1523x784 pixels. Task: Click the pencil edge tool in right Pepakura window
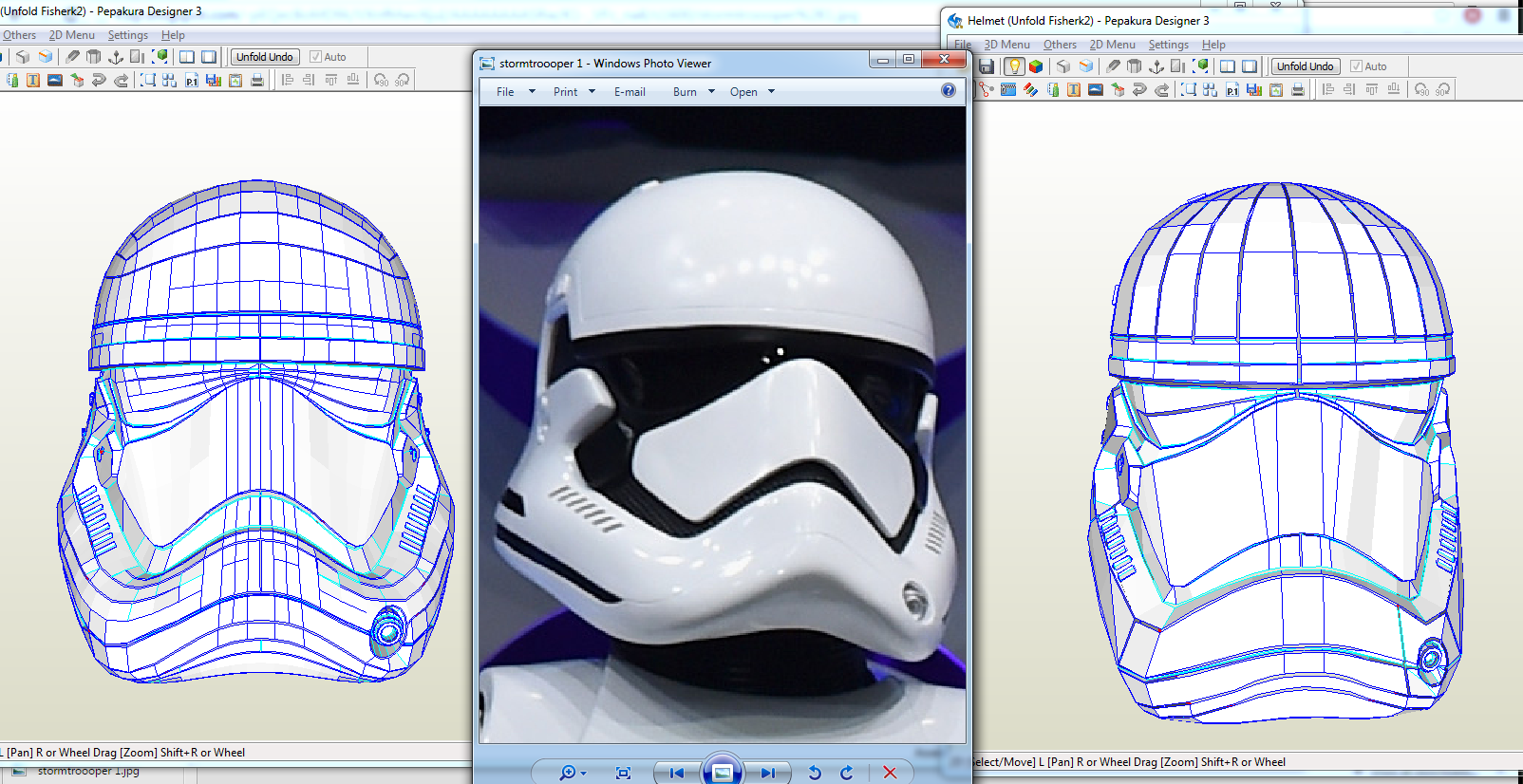click(x=1113, y=66)
